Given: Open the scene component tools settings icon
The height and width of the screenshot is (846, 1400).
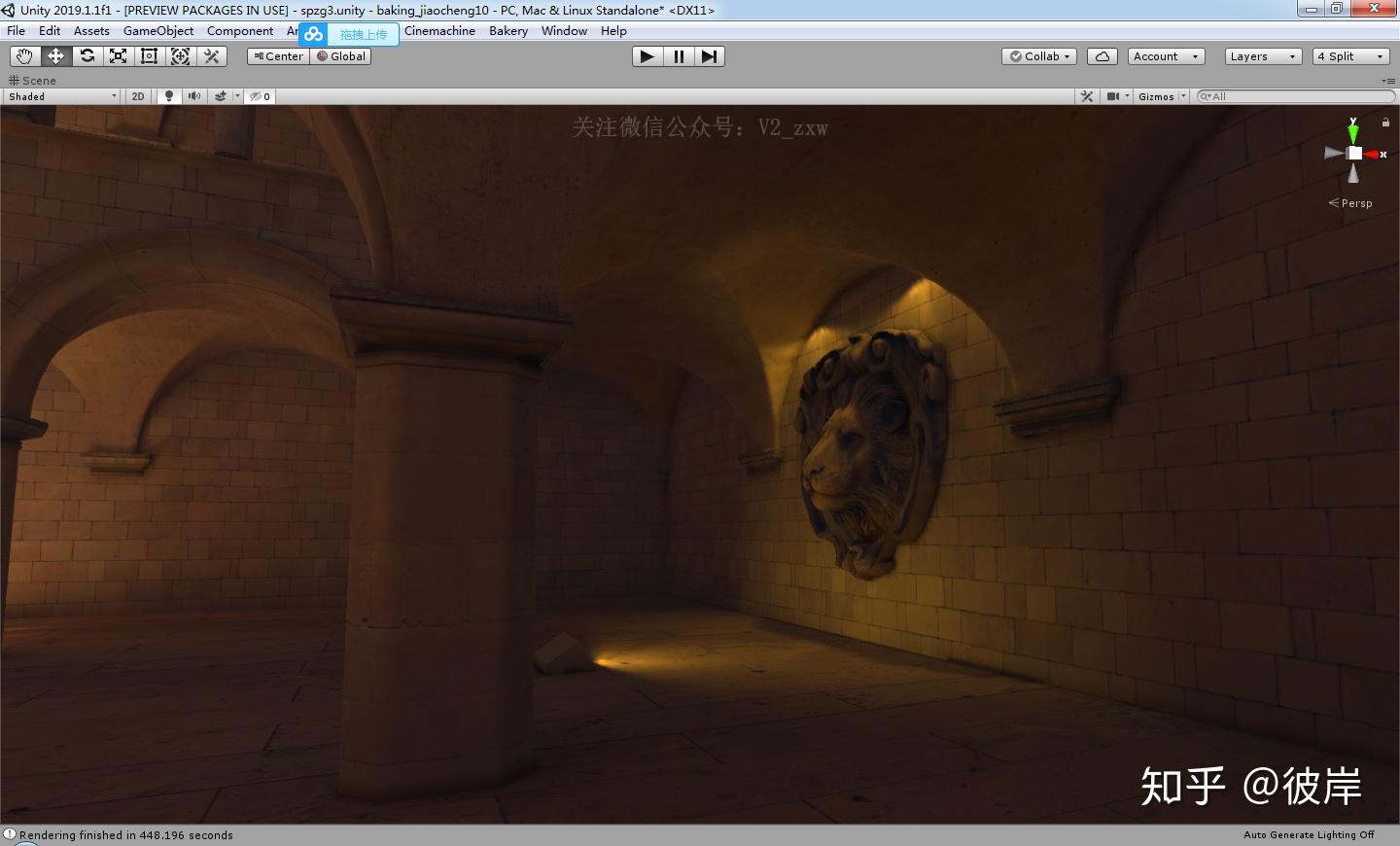Looking at the screenshot, I should coord(1087,96).
